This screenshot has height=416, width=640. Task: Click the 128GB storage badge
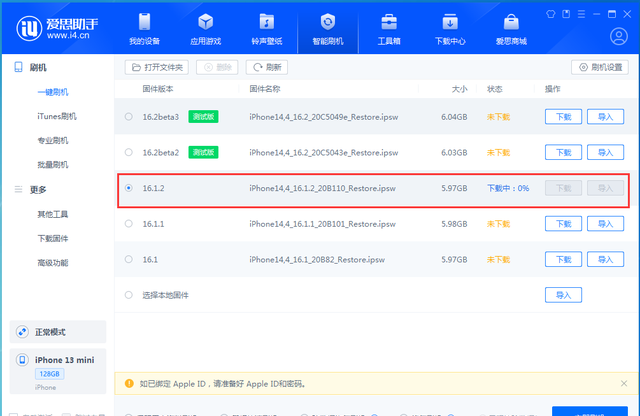click(x=49, y=374)
